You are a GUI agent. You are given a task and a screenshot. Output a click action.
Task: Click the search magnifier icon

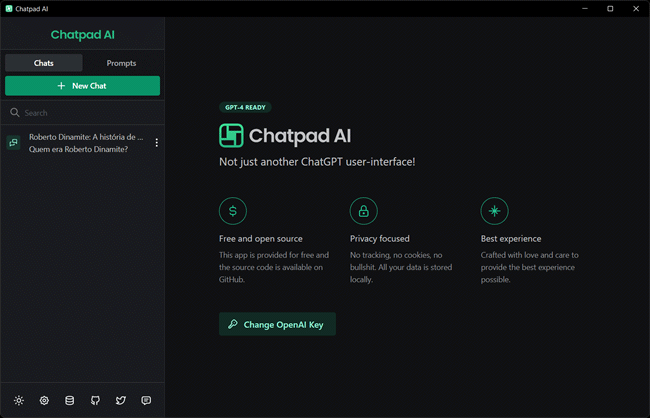point(15,113)
